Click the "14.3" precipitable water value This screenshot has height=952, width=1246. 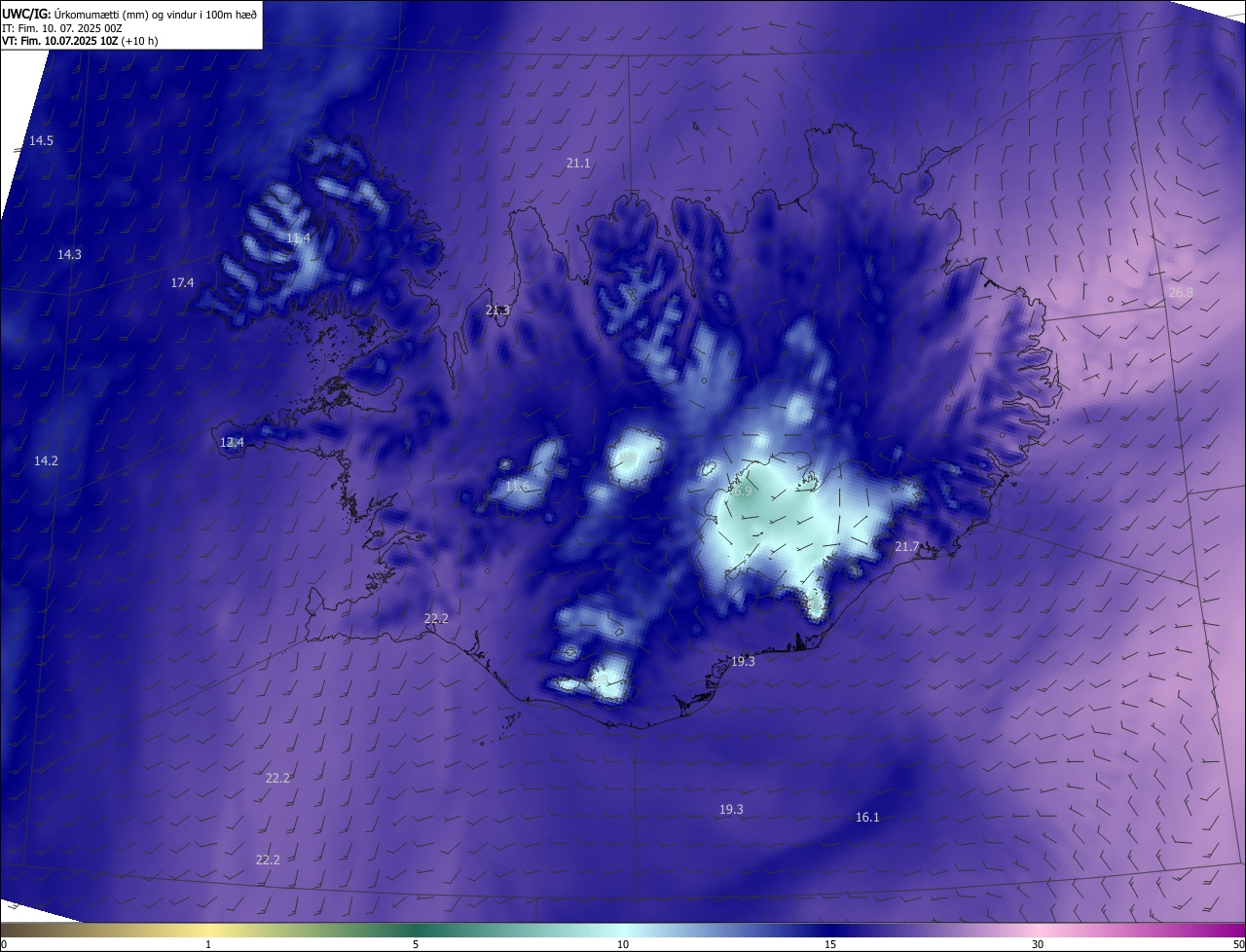(69, 255)
